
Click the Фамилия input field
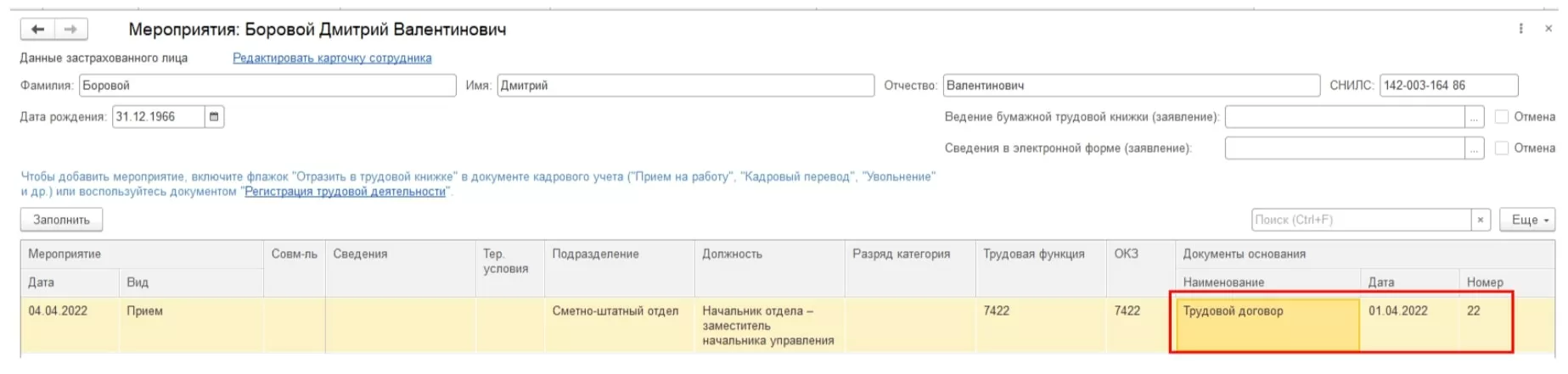(267, 86)
